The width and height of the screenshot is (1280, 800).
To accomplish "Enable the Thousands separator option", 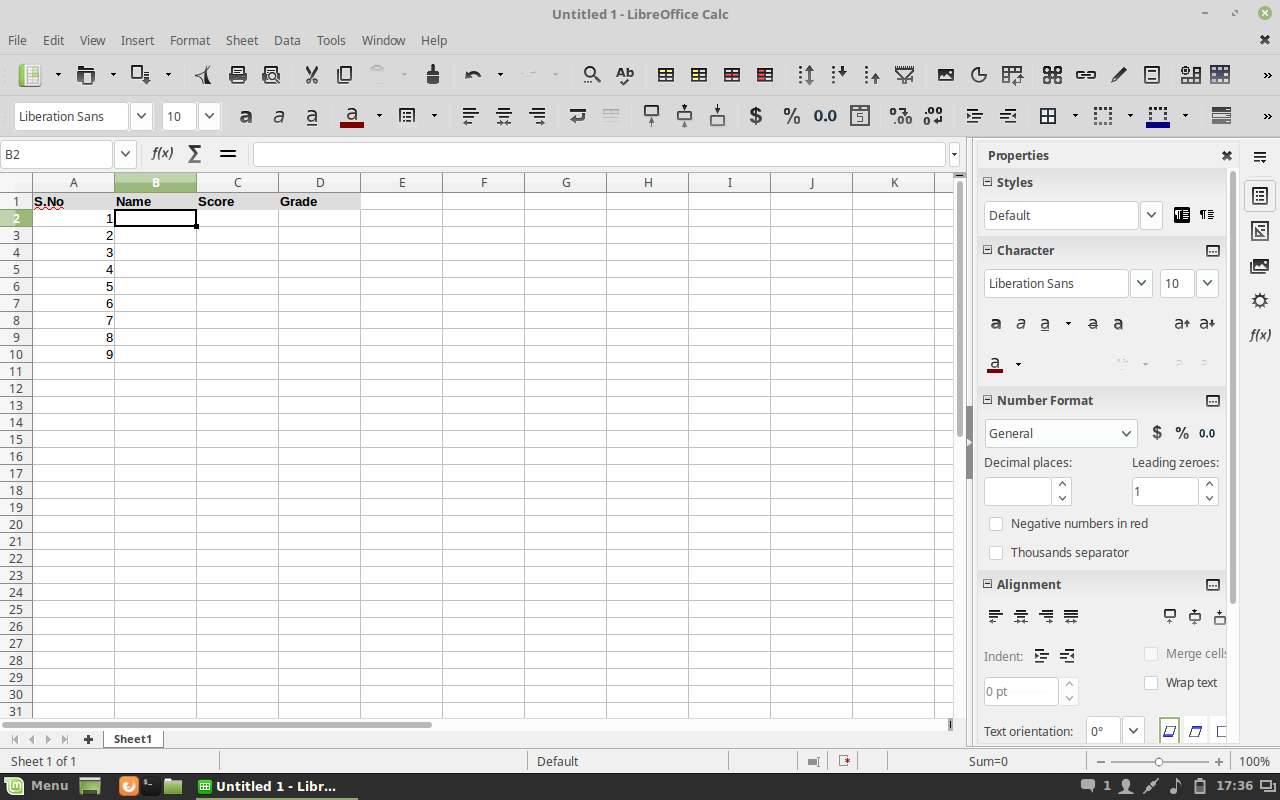I will 996,552.
